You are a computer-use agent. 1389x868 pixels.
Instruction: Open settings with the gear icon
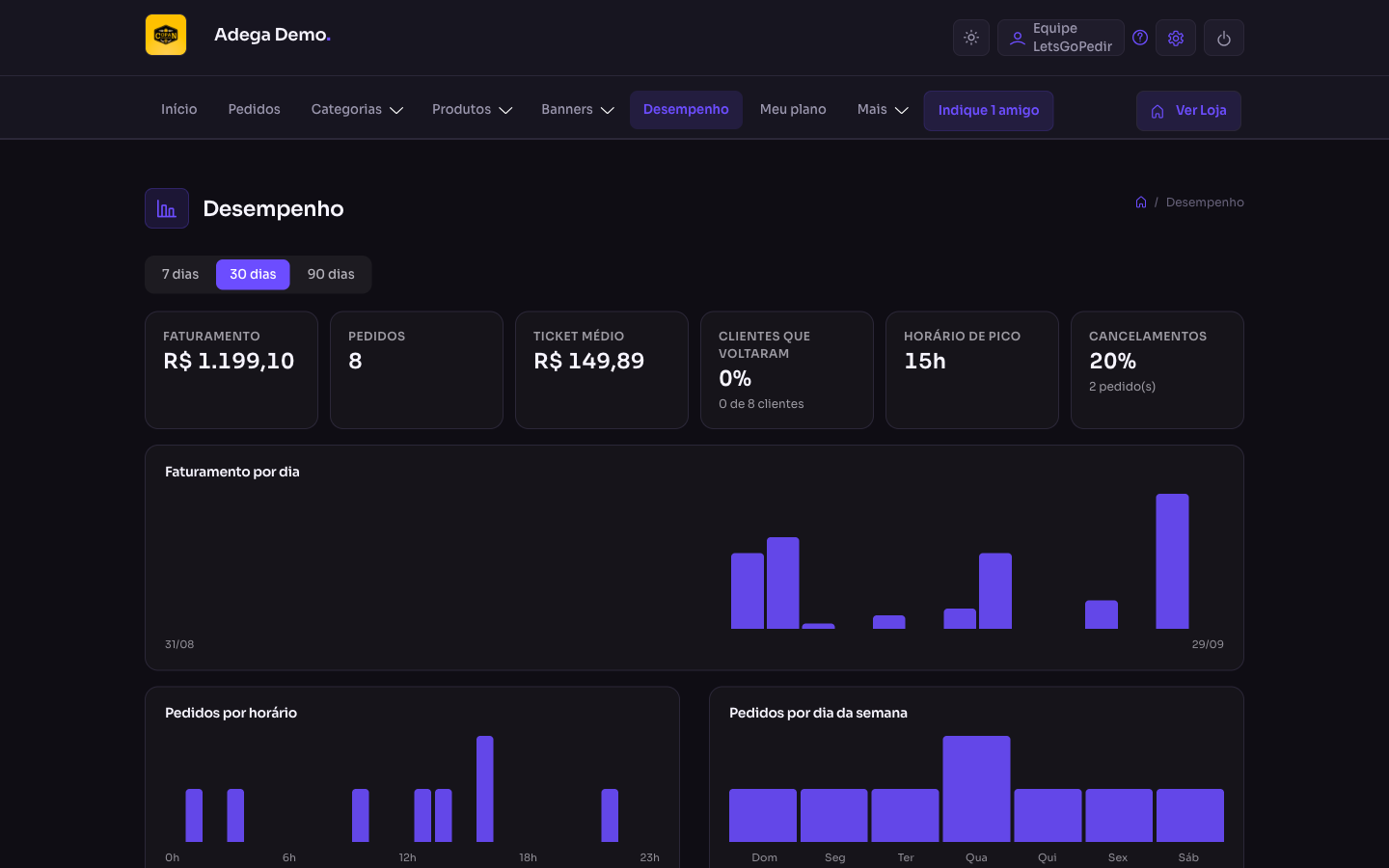pos(1176,38)
